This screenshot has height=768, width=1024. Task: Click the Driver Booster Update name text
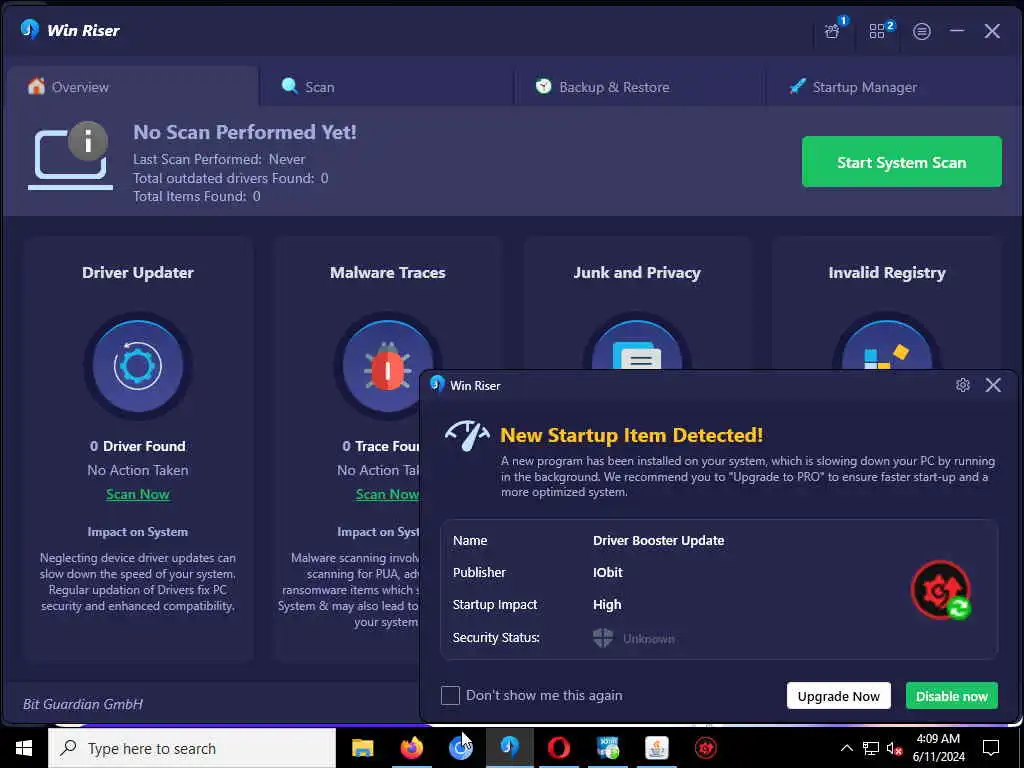coord(658,541)
